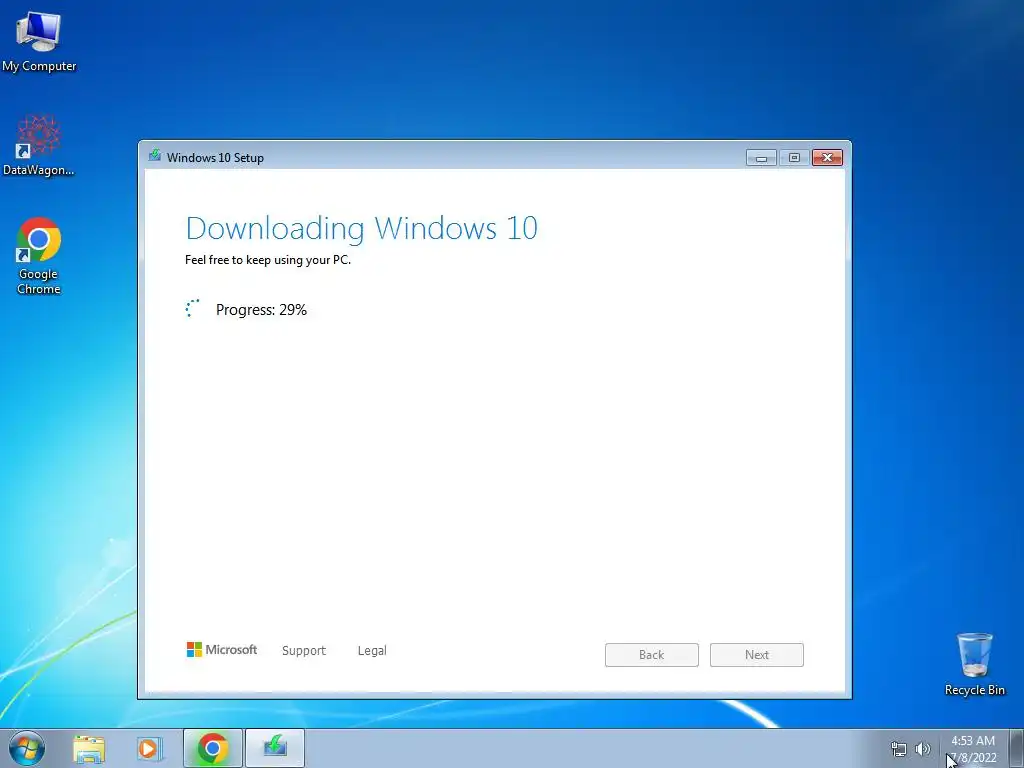Open the Windows Start menu orb
Image resolution: width=1024 pixels, height=768 pixels.
[27, 748]
